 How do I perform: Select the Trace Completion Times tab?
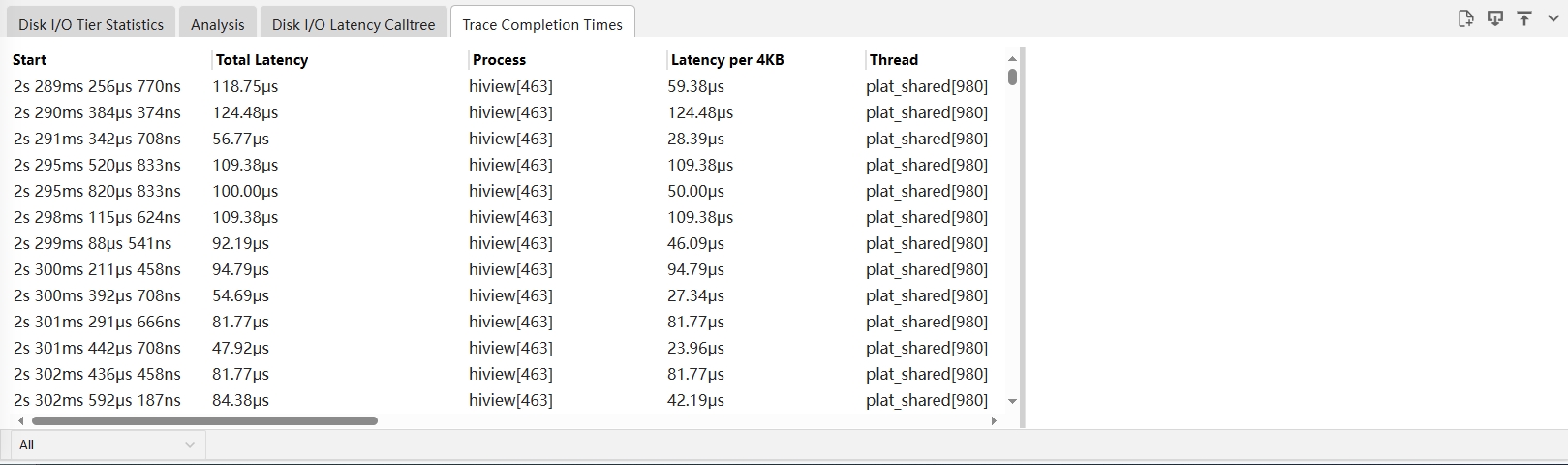click(542, 25)
